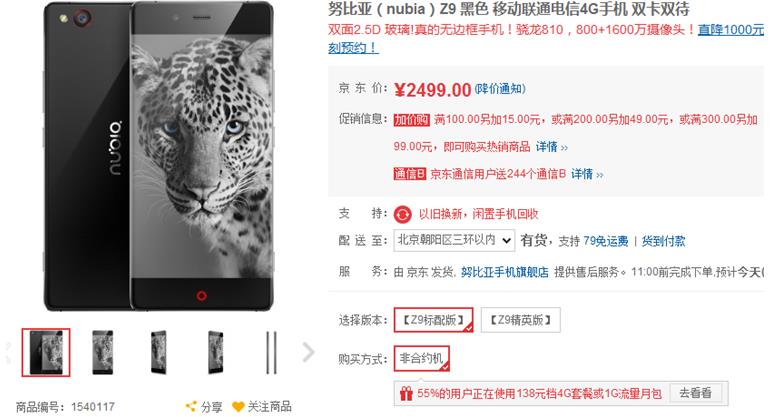
Task: Click the share icon below the product image
Action: 190,407
